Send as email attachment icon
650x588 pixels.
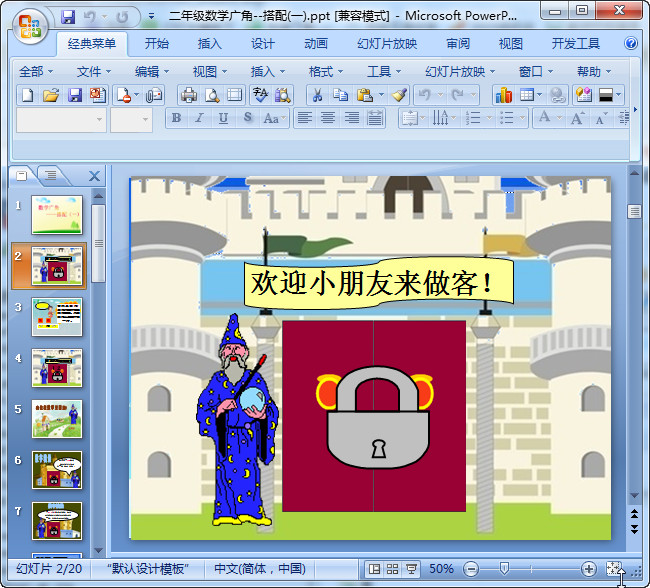point(153,95)
